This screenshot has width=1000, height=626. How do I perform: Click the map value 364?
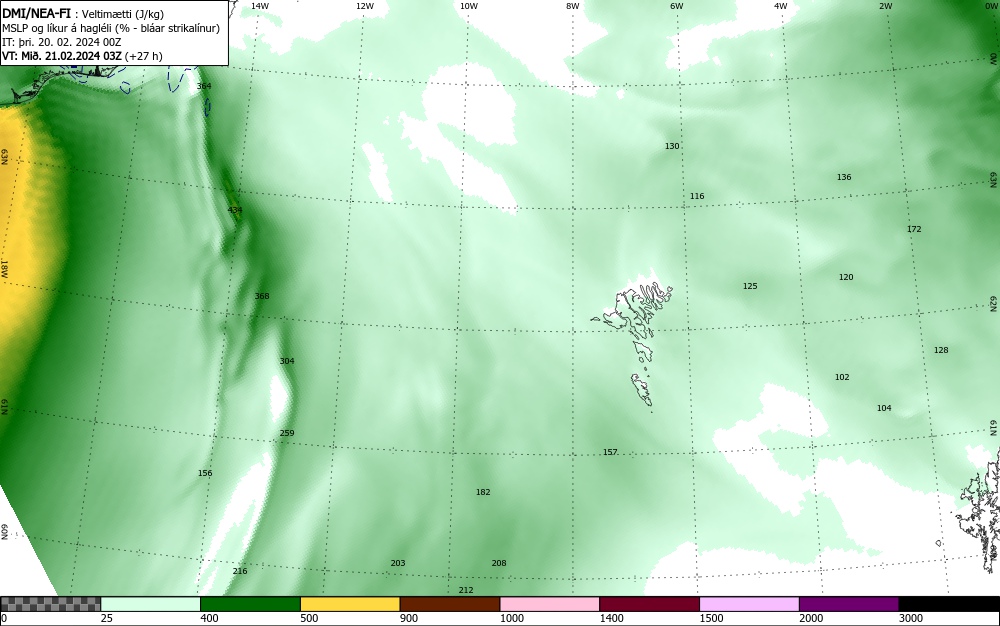[204, 86]
